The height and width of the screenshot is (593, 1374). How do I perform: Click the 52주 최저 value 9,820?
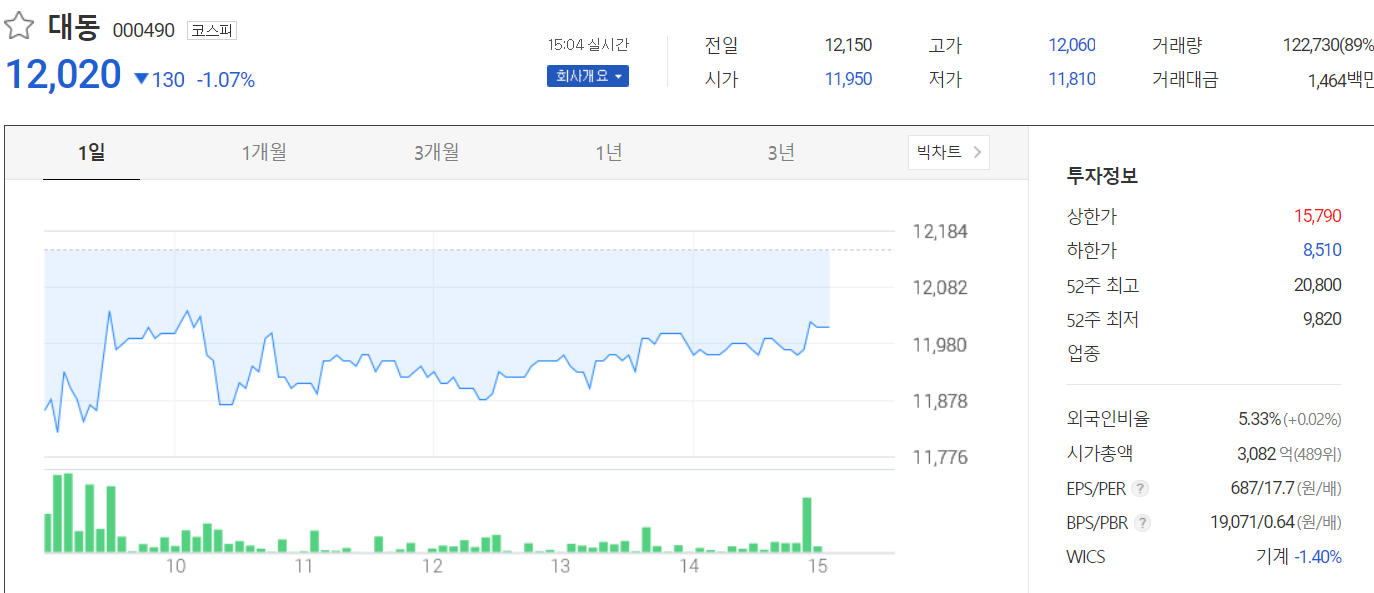click(1321, 319)
